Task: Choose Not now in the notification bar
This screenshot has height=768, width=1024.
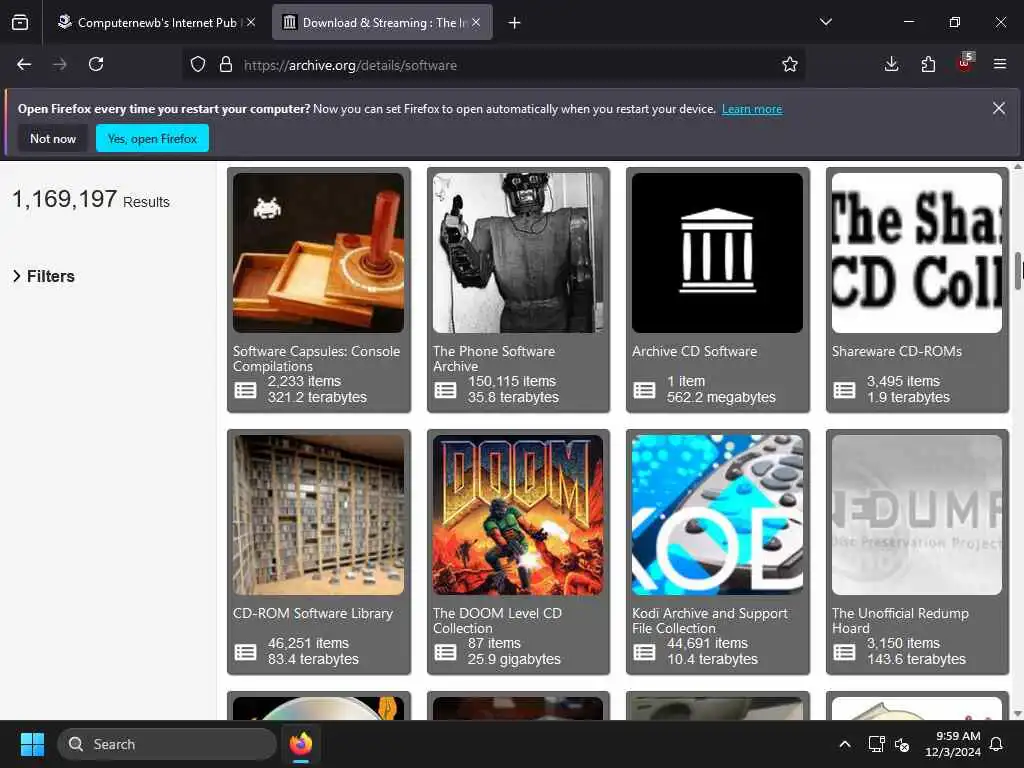Action: click(x=53, y=138)
